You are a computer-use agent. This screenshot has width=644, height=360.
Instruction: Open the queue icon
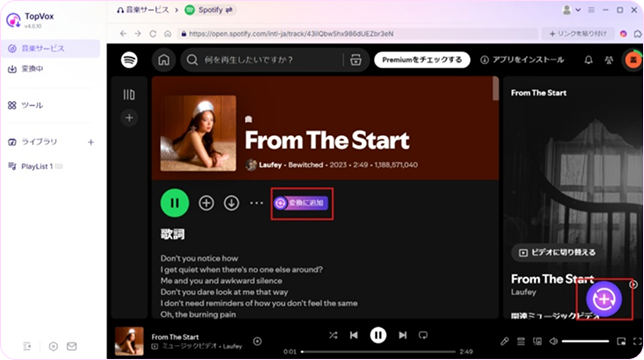pyautogui.click(x=521, y=341)
